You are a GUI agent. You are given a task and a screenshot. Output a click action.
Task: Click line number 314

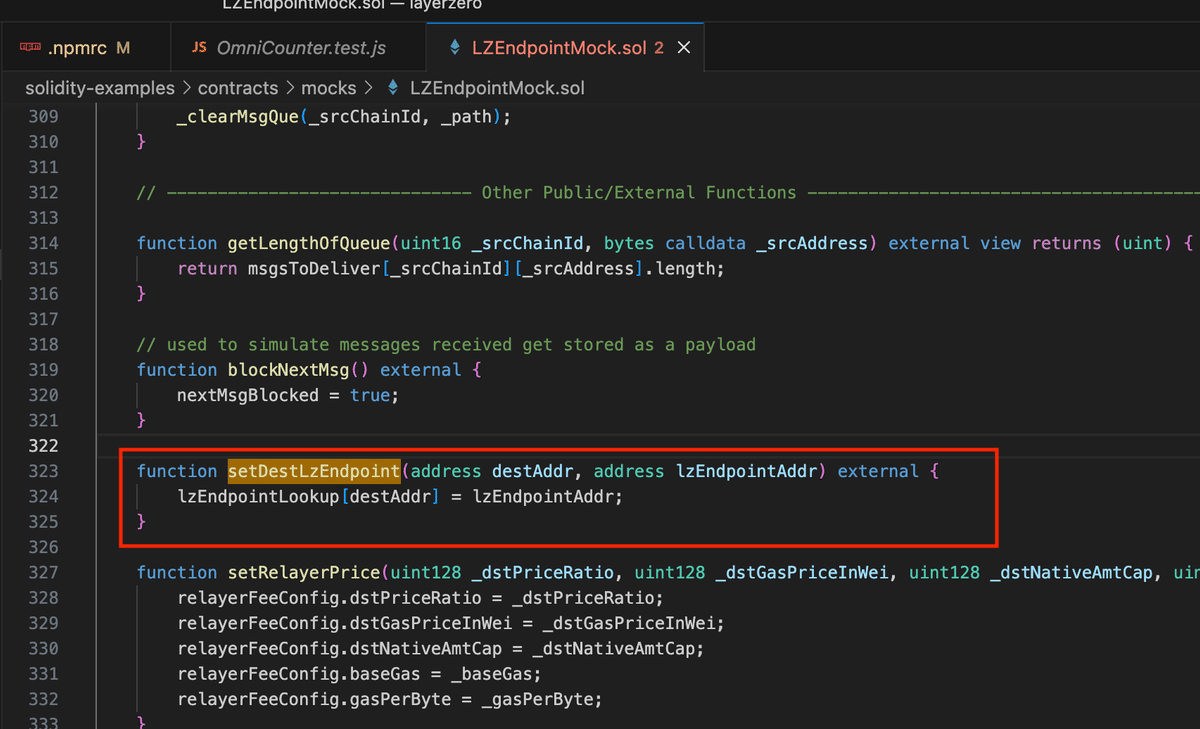[x=43, y=243]
